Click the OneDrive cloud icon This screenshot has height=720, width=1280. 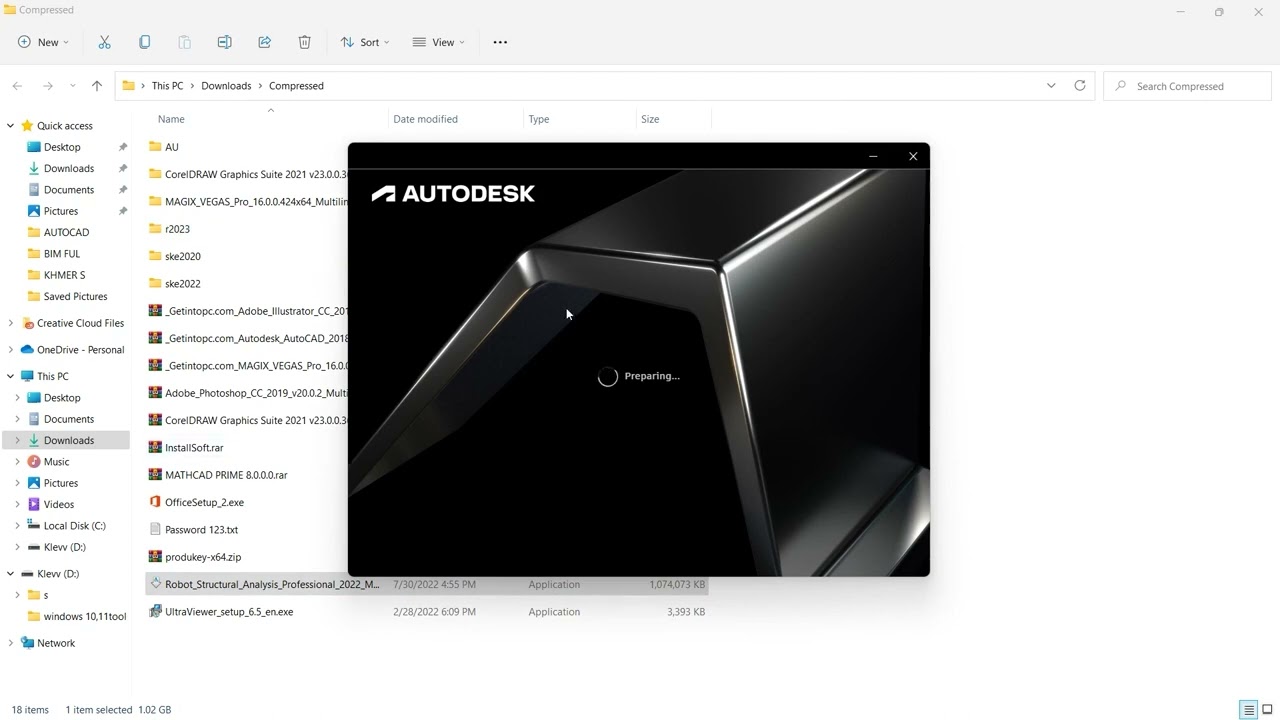coord(28,350)
